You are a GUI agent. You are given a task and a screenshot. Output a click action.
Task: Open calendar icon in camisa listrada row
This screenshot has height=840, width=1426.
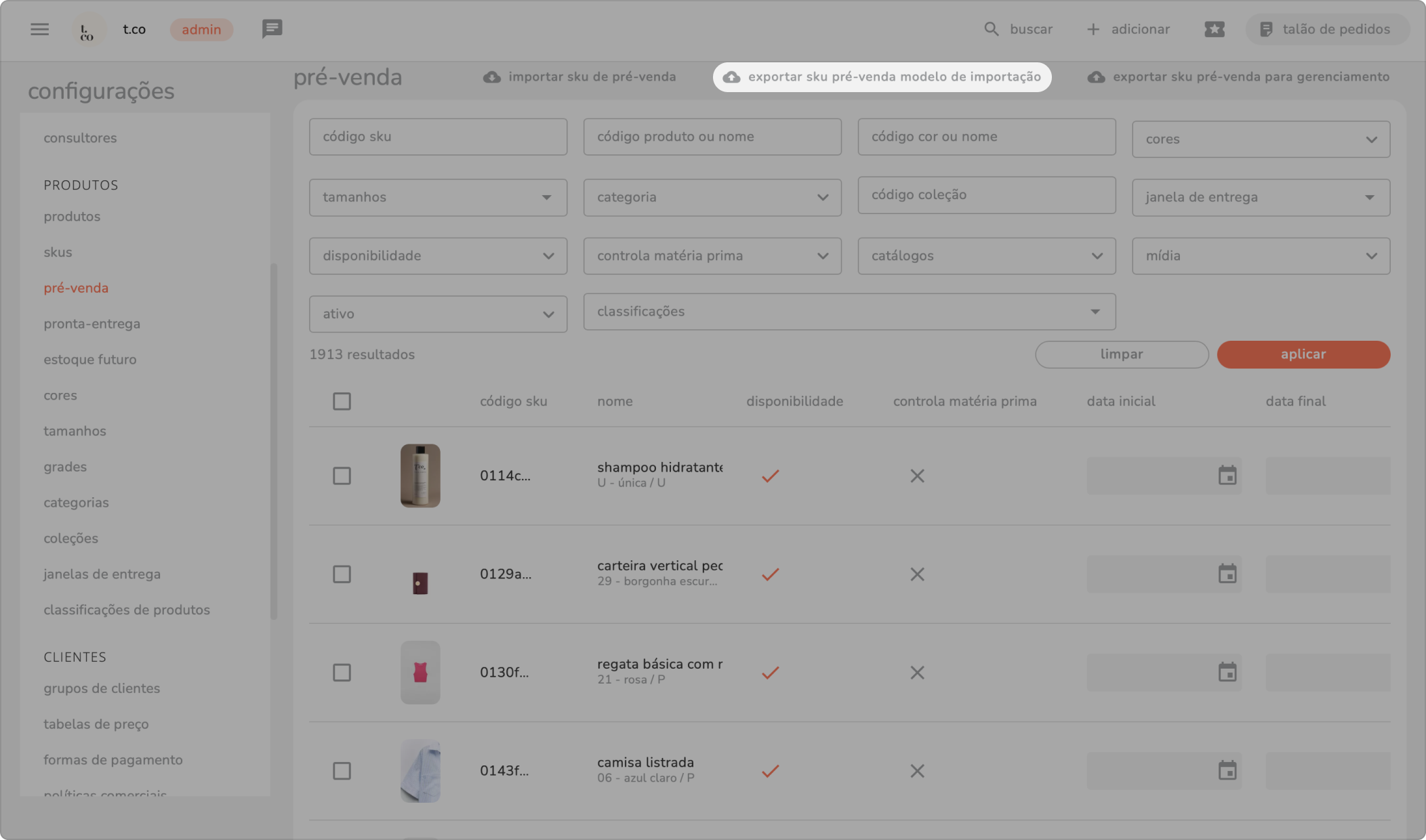[x=1227, y=771]
